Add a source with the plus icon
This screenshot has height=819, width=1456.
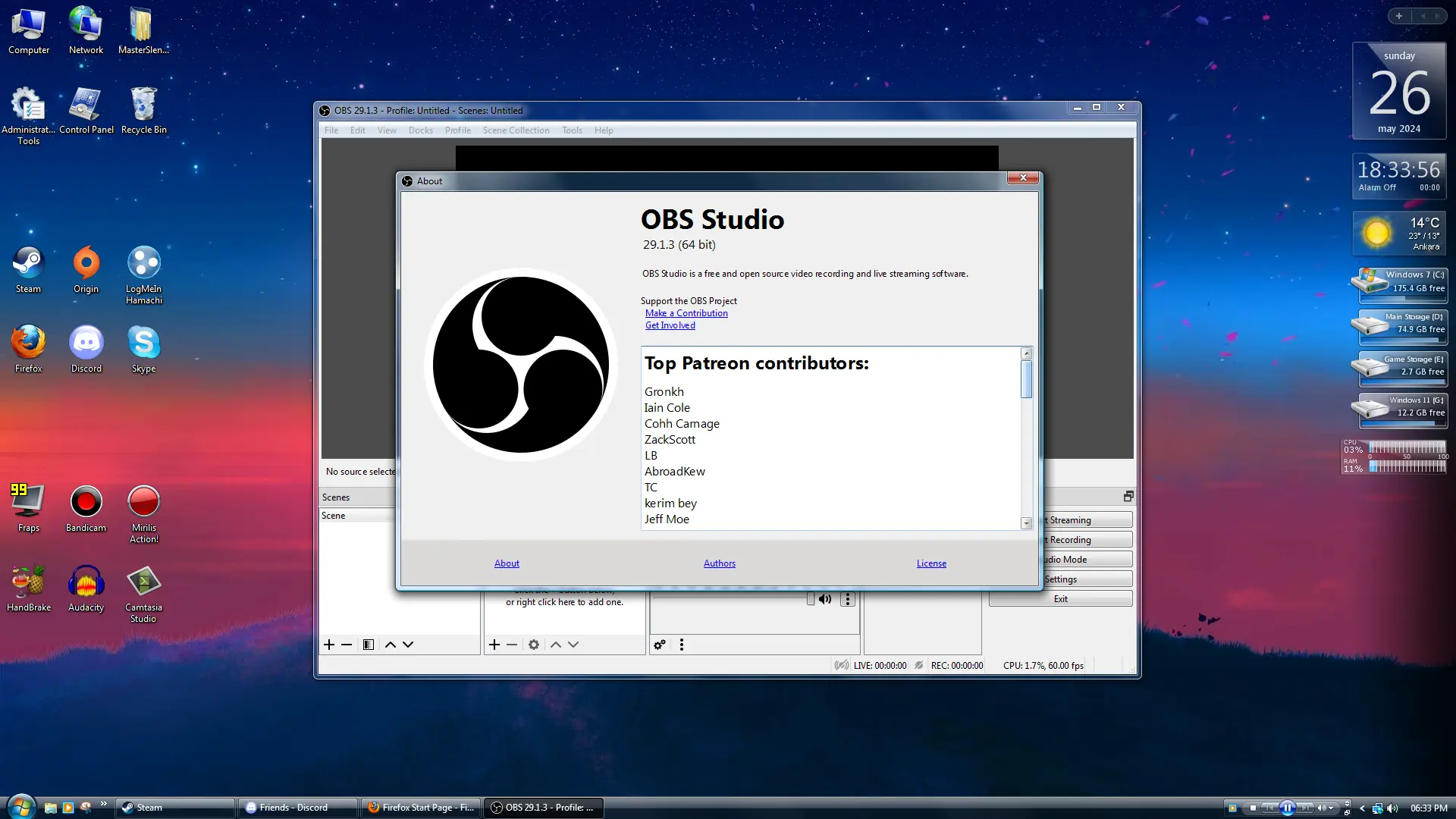point(494,645)
